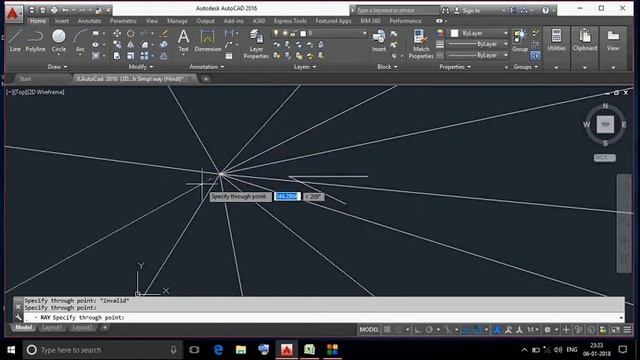Expand the Layers panel
This screenshot has width=640, height=360.
tap(305, 67)
